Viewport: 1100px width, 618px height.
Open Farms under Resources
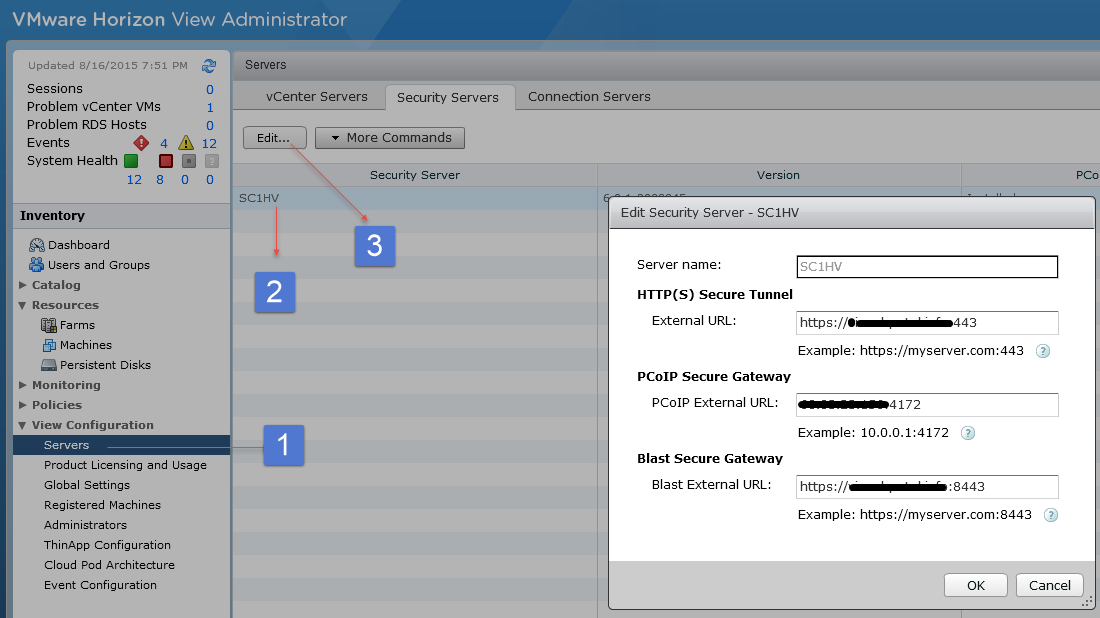77,325
